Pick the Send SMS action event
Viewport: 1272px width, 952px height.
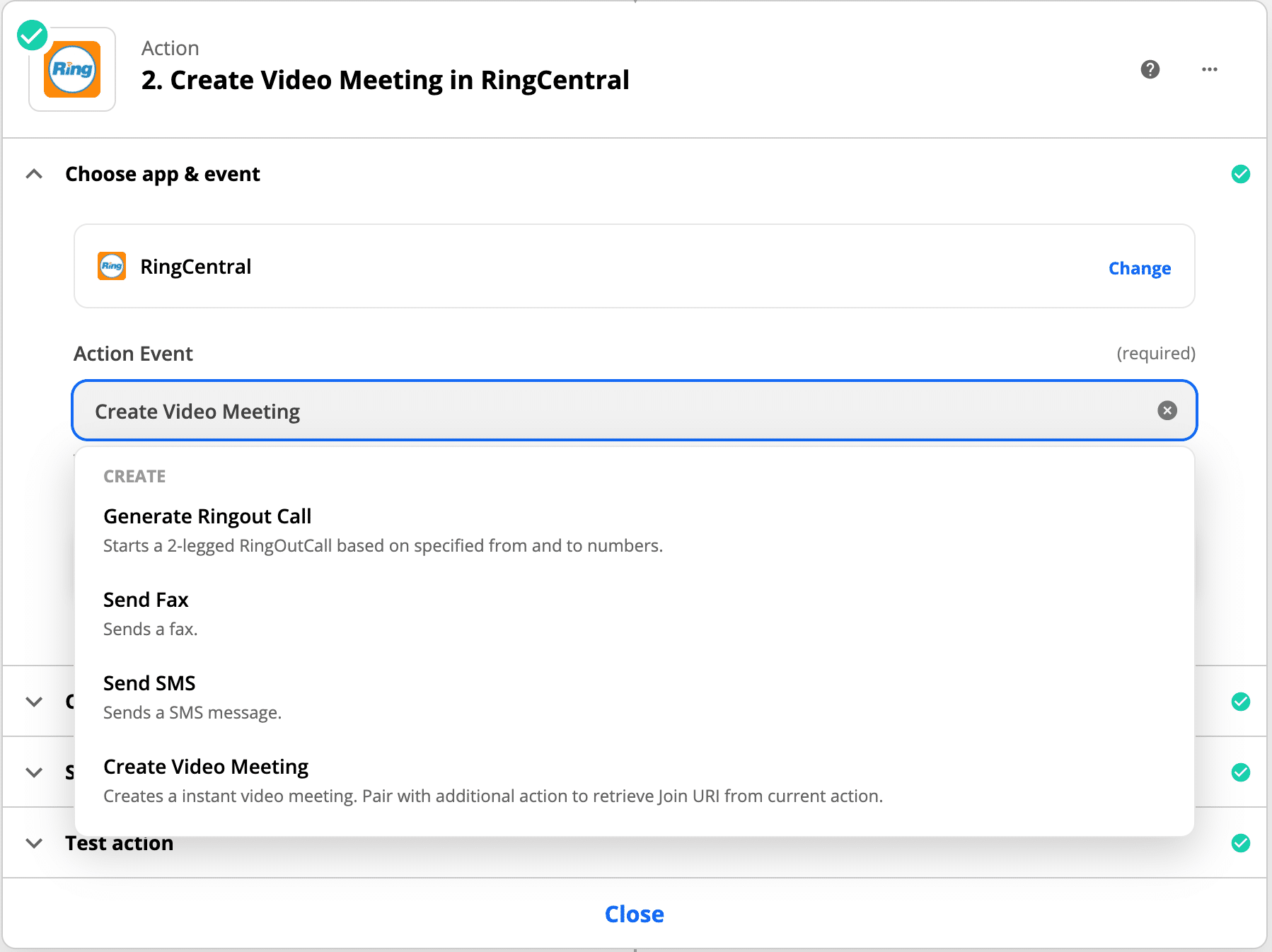point(149,684)
